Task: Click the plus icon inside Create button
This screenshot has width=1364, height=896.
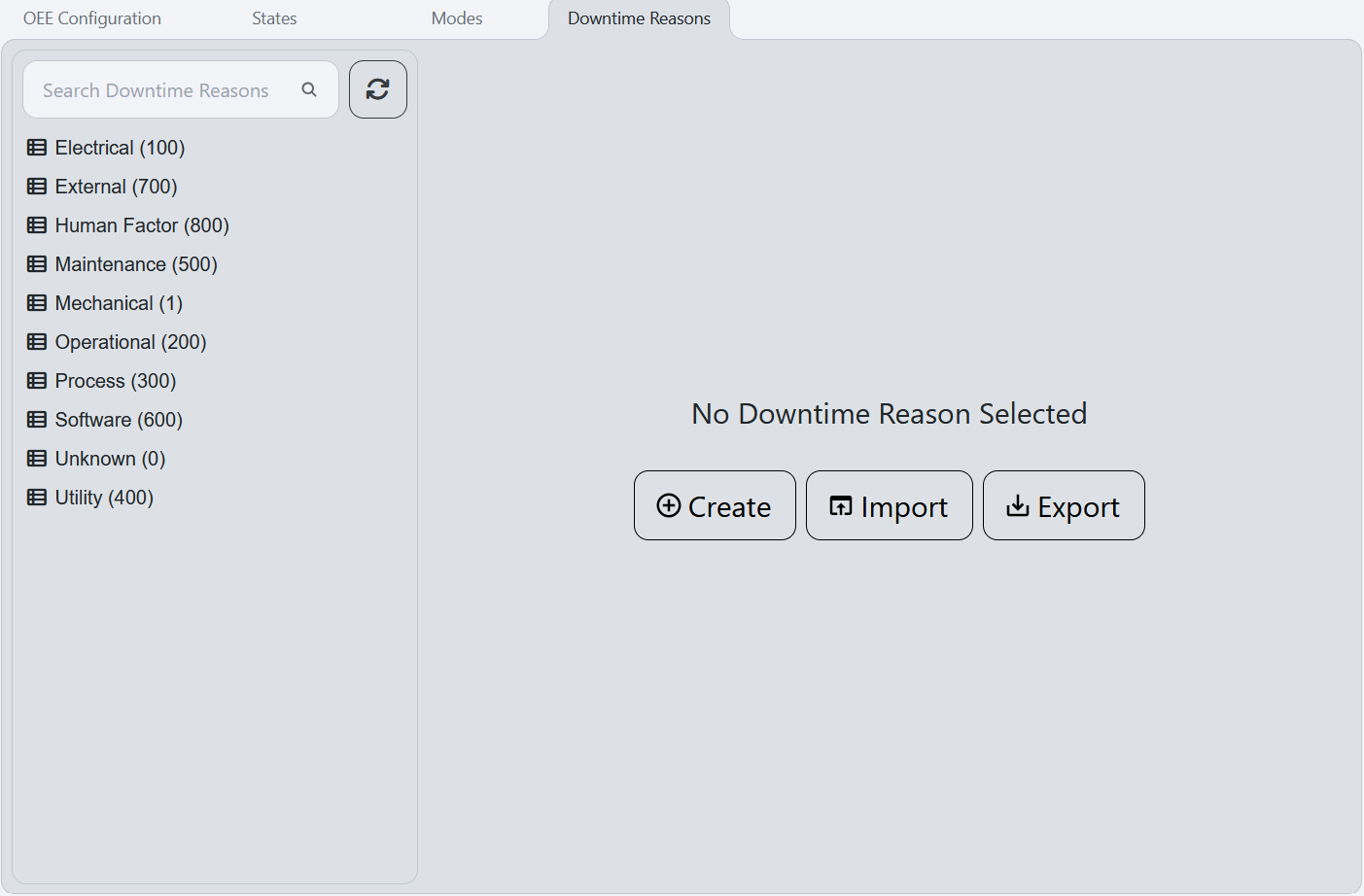Action: 668,505
